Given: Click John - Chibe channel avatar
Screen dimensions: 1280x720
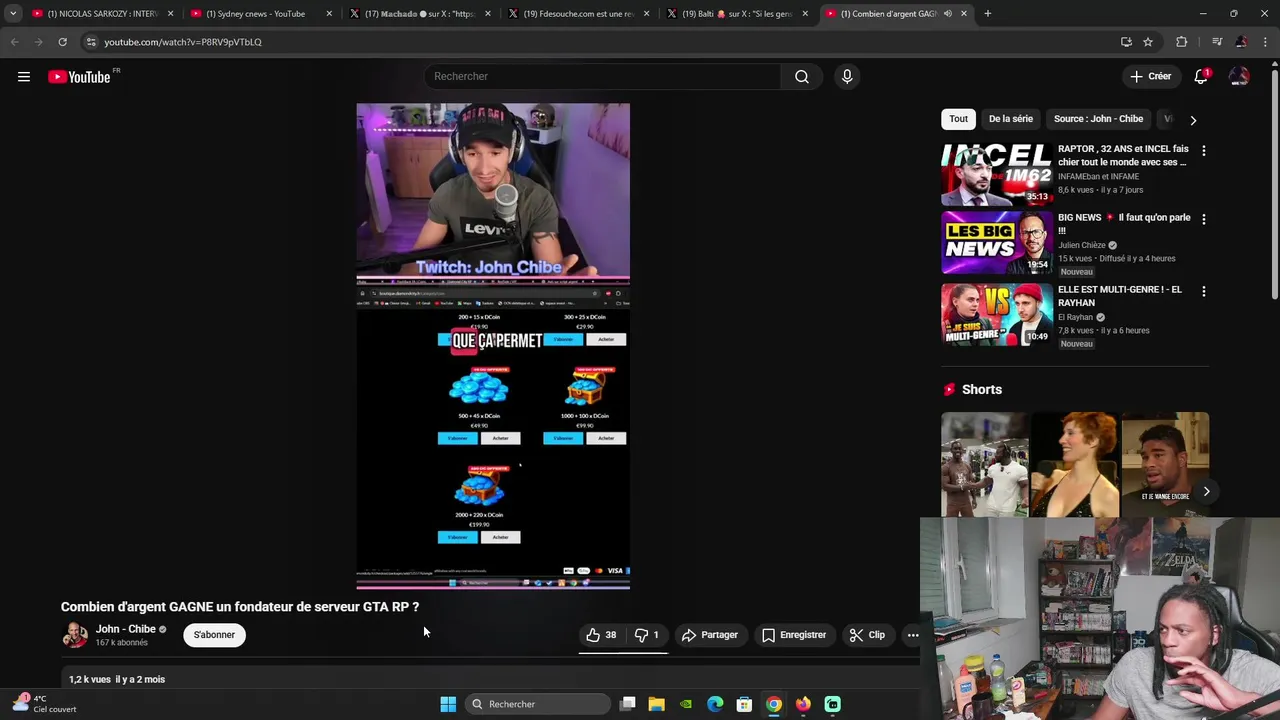Looking at the screenshot, I should pyautogui.click(x=74, y=635).
